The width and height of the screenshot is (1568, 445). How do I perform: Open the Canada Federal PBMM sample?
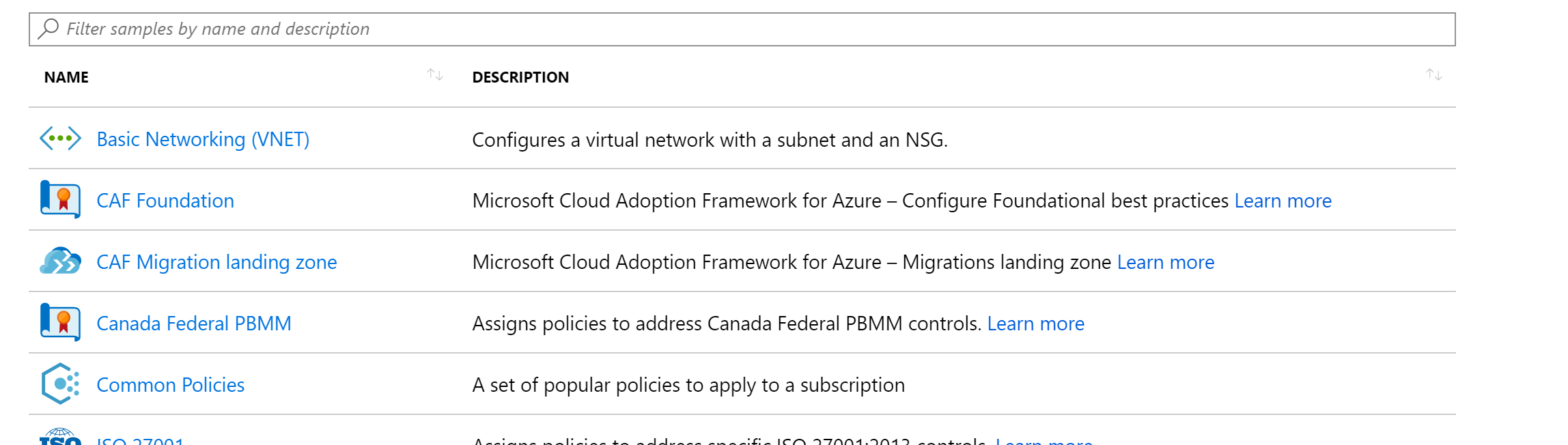[x=194, y=324]
